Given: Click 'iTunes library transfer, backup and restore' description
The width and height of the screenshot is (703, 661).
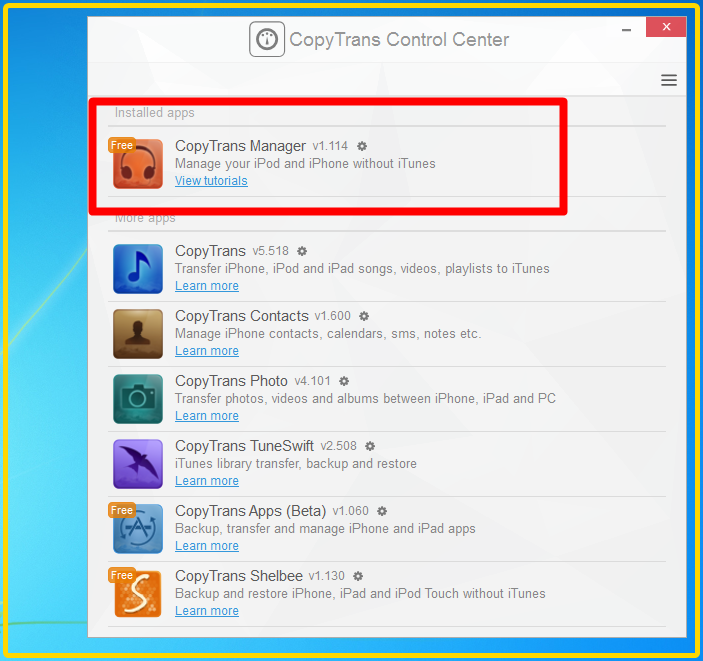Looking at the screenshot, I should [295, 463].
